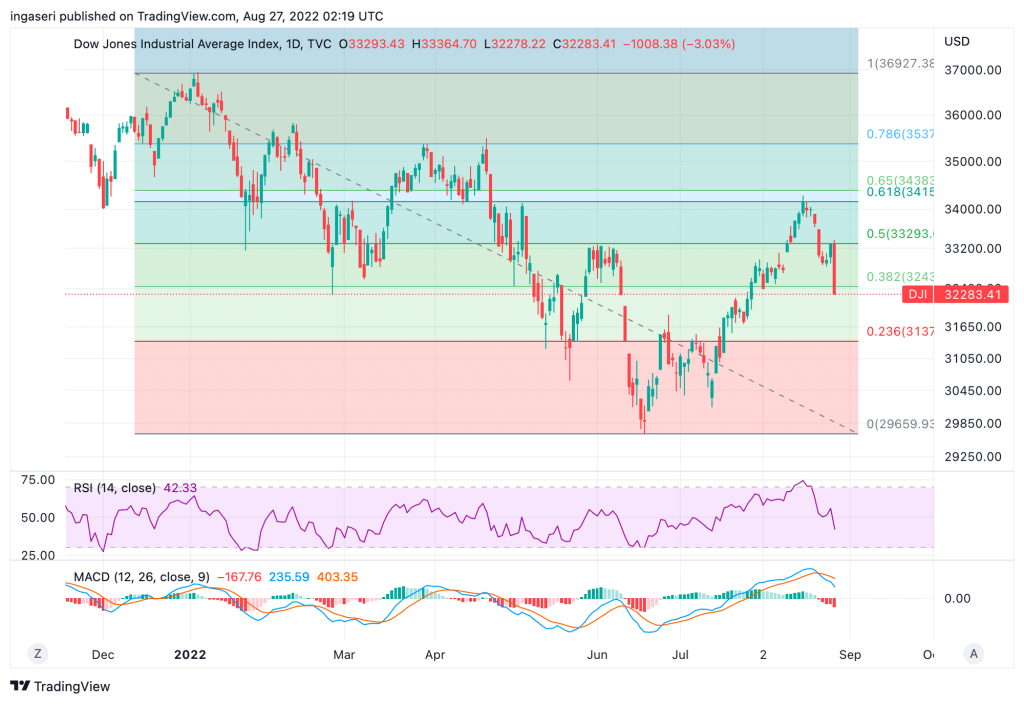Click the Apr label on time axis
1024x704 pixels.
click(x=435, y=654)
